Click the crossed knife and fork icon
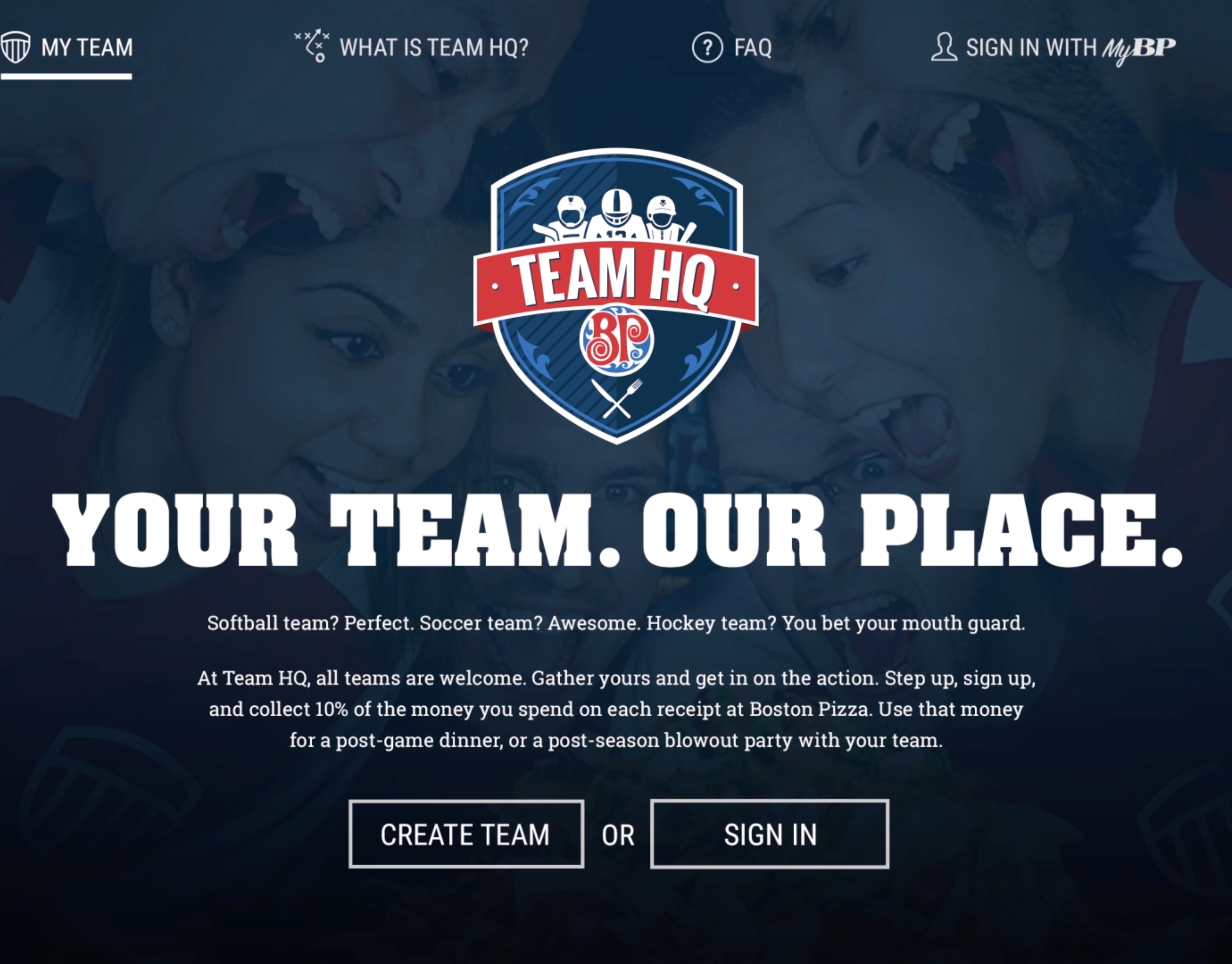 pos(616,398)
